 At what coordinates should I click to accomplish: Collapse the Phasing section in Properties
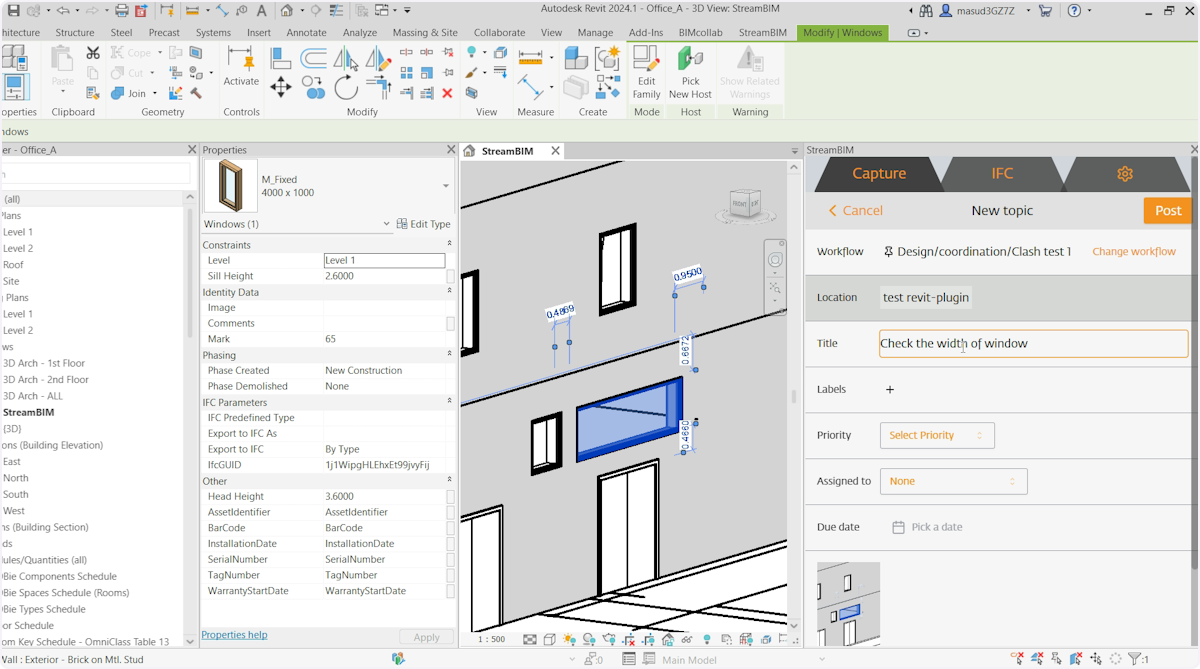[449, 355]
